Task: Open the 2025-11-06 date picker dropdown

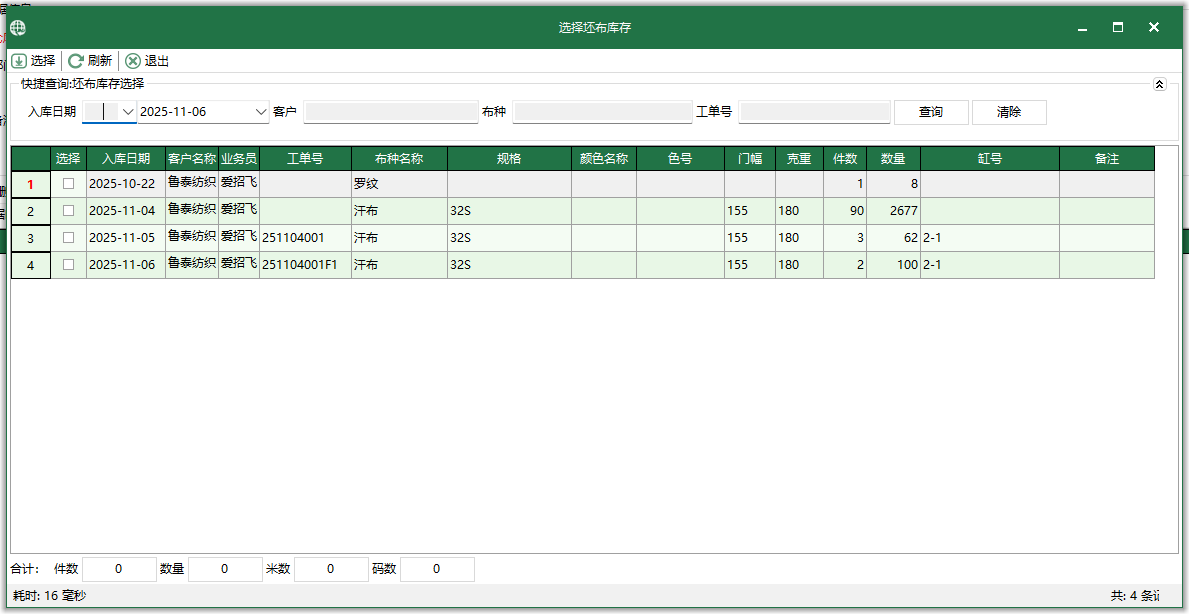Action: [260, 112]
